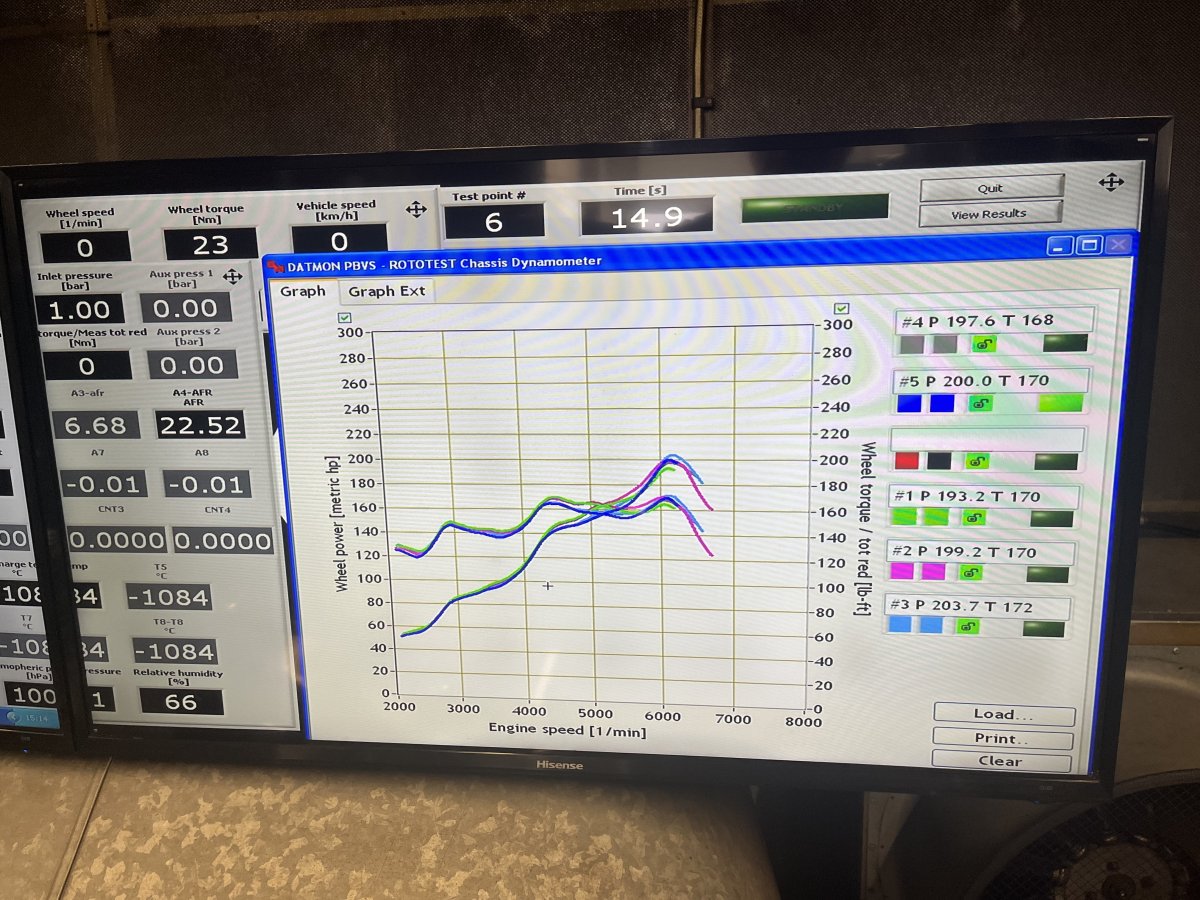Viewport: 1200px width, 900px height.
Task: Toggle the bright green indicator for run #5
Action: pyautogui.click(x=1061, y=403)
